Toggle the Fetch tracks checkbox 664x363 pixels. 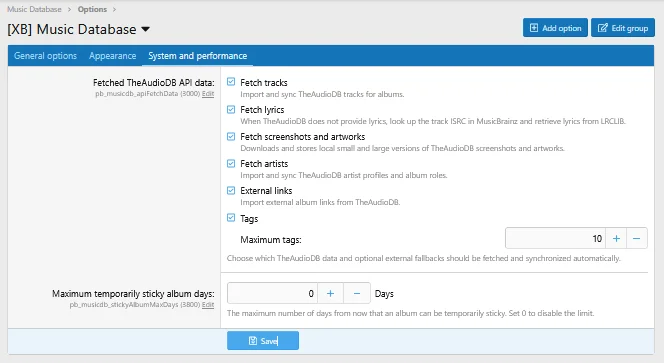[231, 82]
